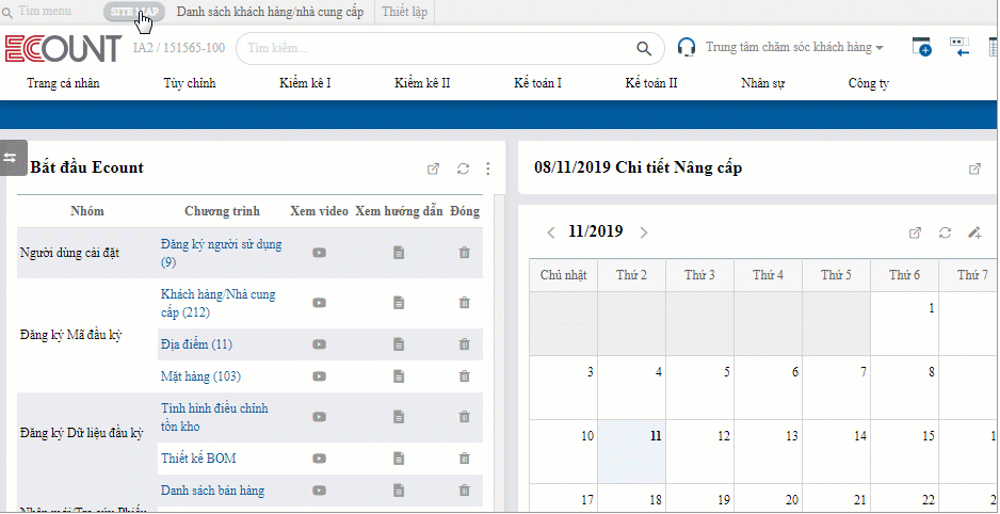Click trash icon for Khách hàng/Nhà cung cấp
The width and height of the screenshot is (1000, 514).
(464, 303)
